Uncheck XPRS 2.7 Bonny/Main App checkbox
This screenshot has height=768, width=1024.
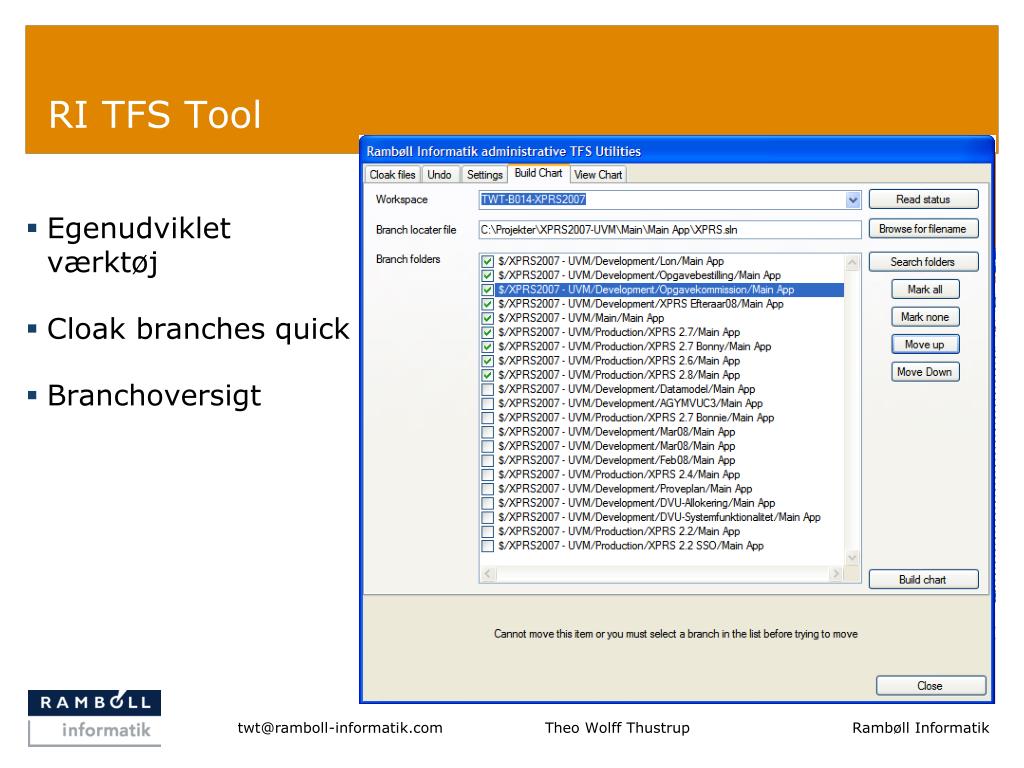(x=487, y=347)
